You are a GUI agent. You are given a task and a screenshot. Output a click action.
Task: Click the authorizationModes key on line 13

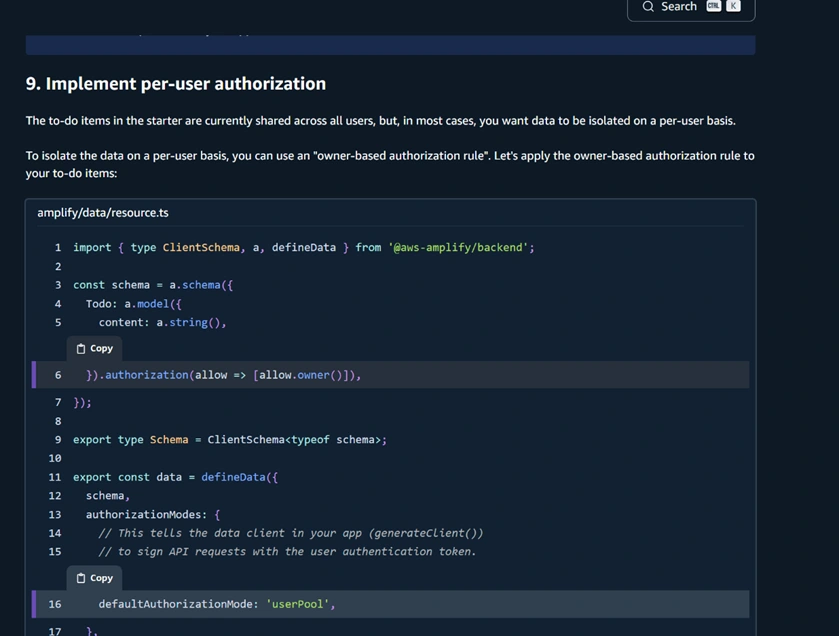point(146,515)
